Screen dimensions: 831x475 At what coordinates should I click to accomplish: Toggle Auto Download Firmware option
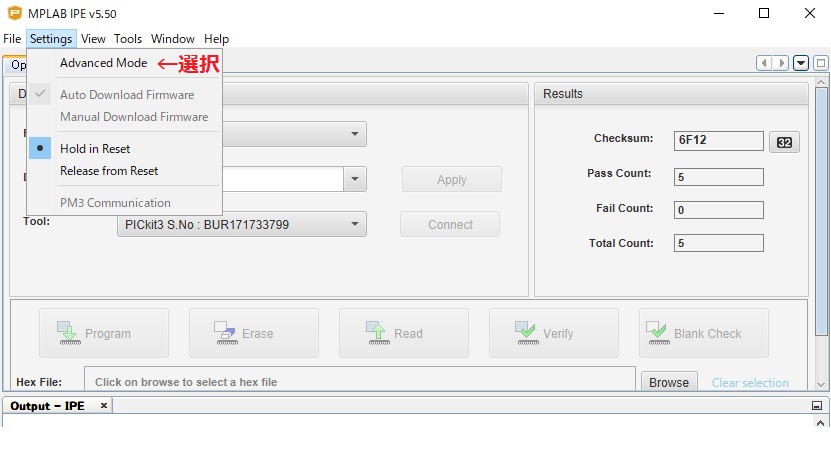[127, 95]
